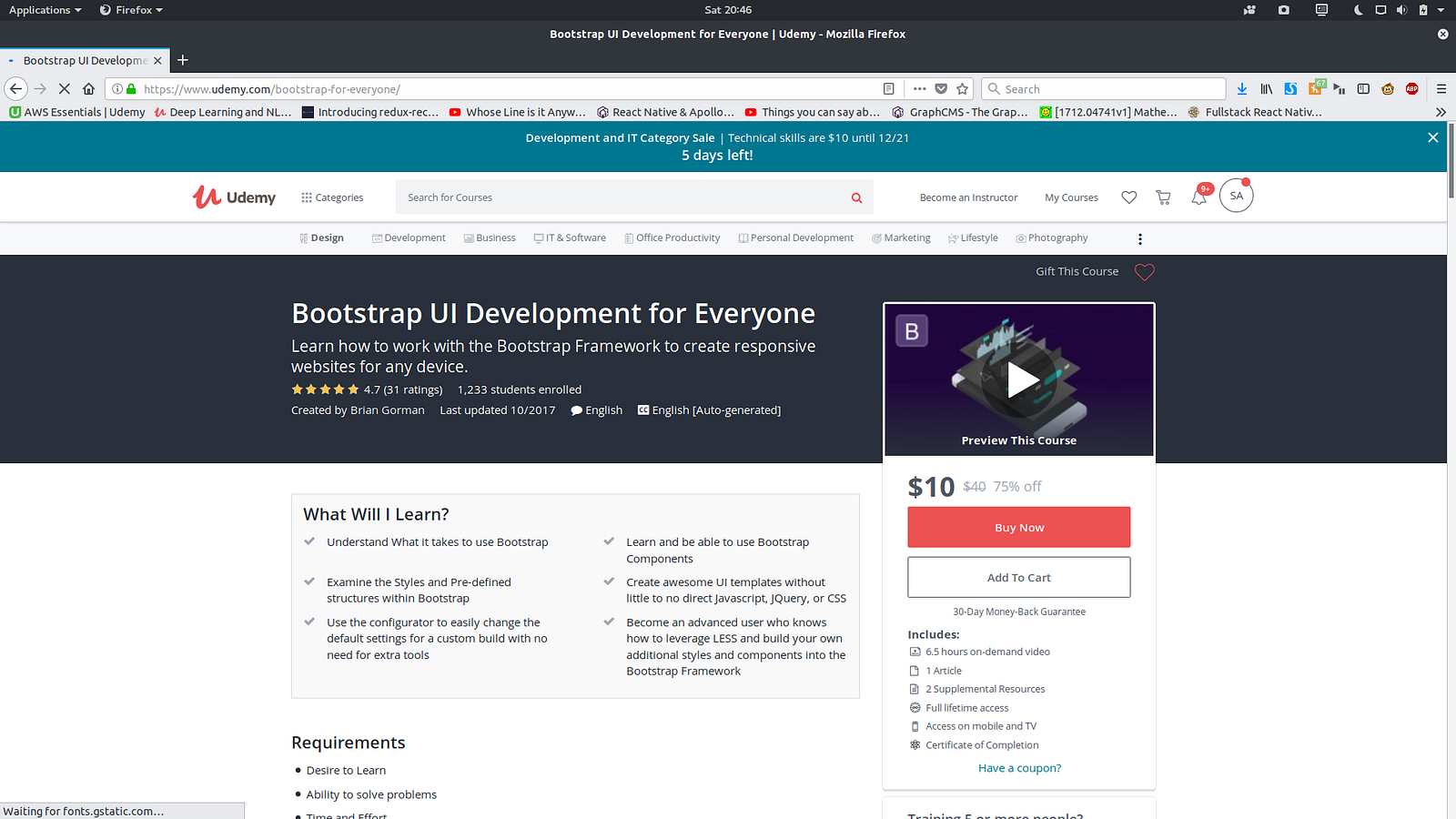The height and width of the screenshot is (819, 1456).
Task: Go to Udemy home via logo
Action: (234, 197)
